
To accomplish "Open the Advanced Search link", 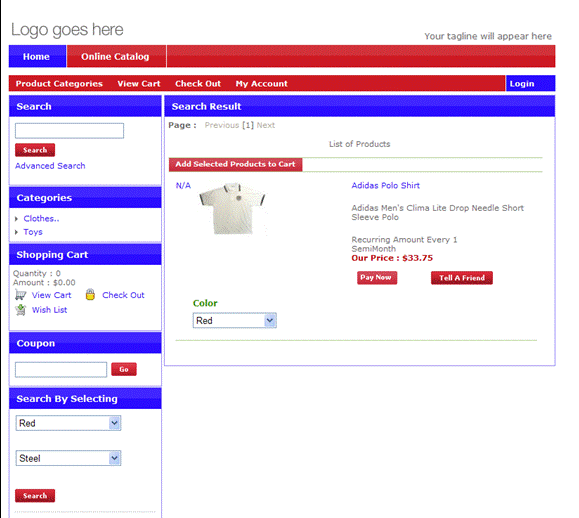I will [x=50, y=166].
